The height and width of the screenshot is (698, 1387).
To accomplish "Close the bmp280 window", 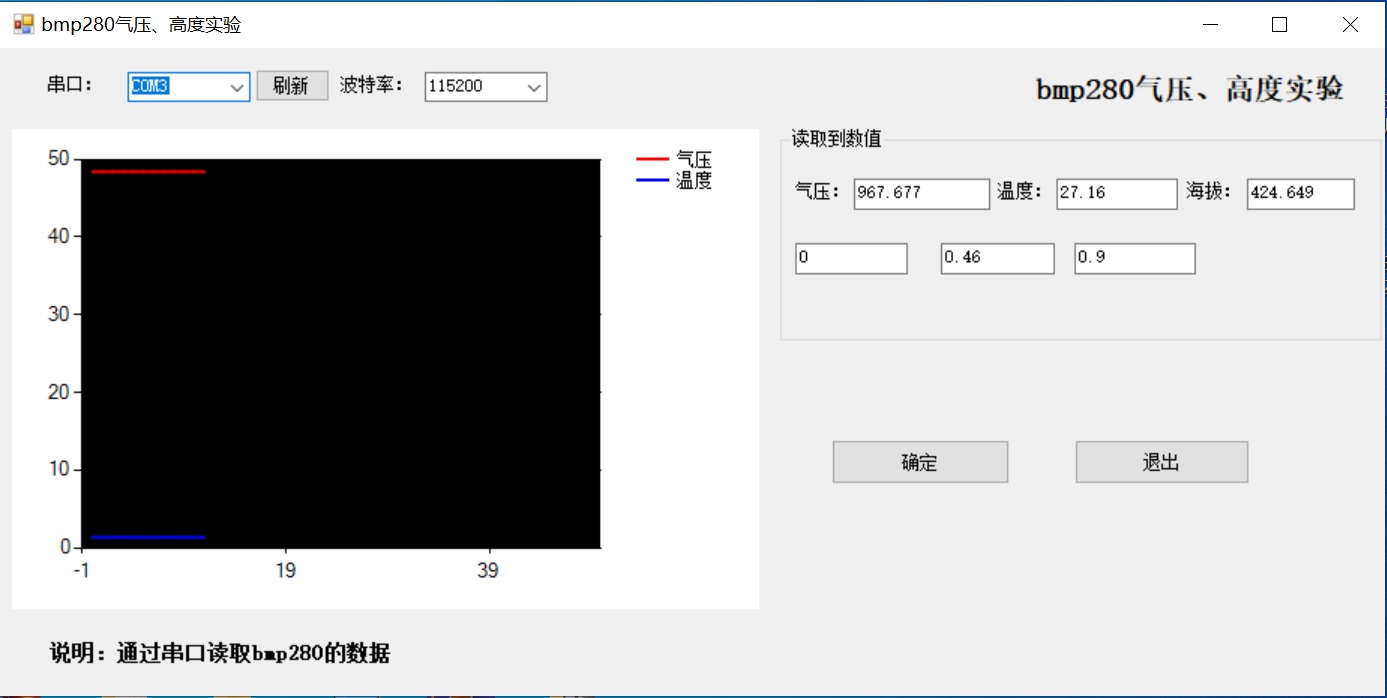I will [1350, 25].
